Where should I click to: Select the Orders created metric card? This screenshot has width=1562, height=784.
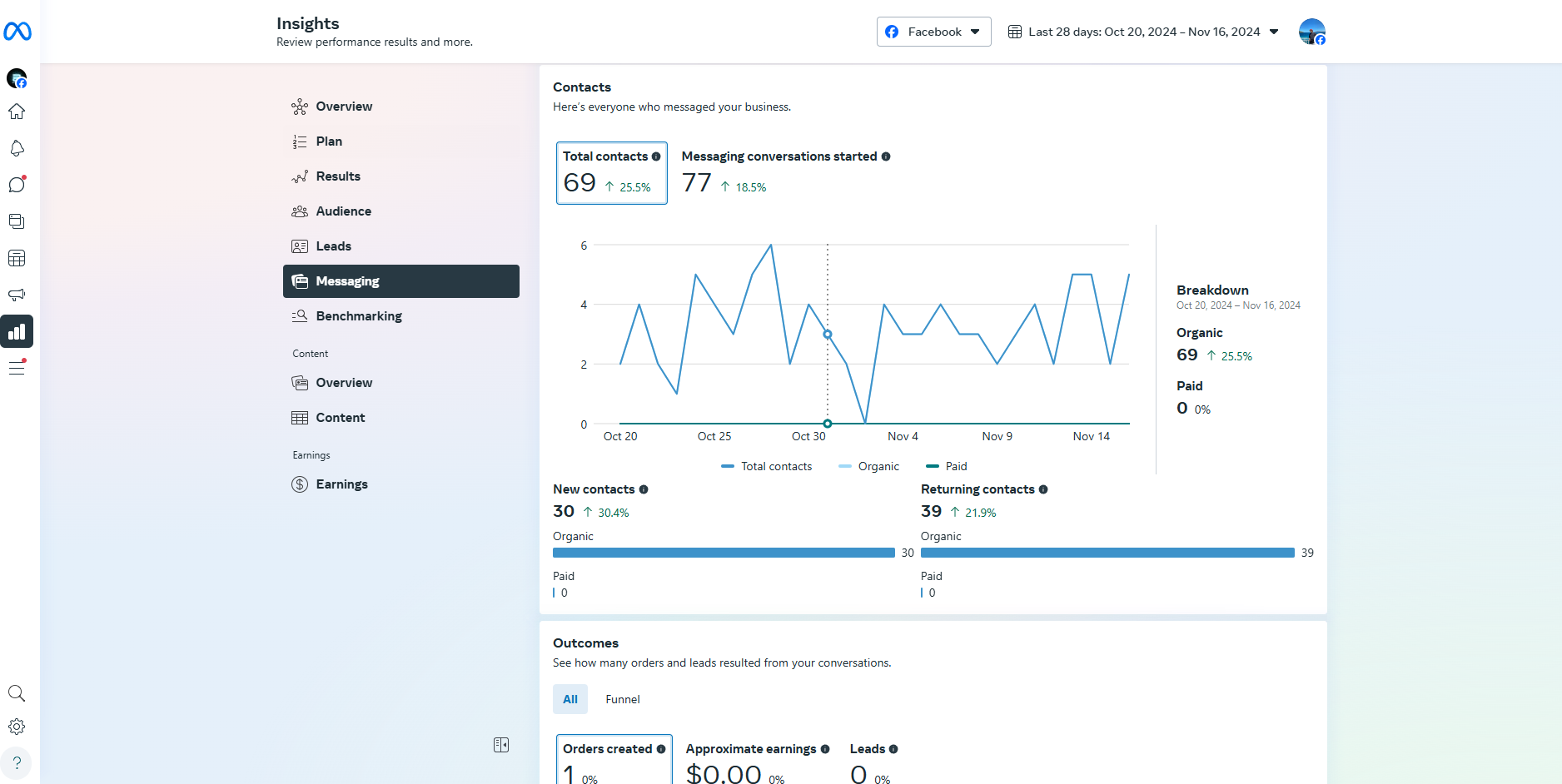point(614,760)
